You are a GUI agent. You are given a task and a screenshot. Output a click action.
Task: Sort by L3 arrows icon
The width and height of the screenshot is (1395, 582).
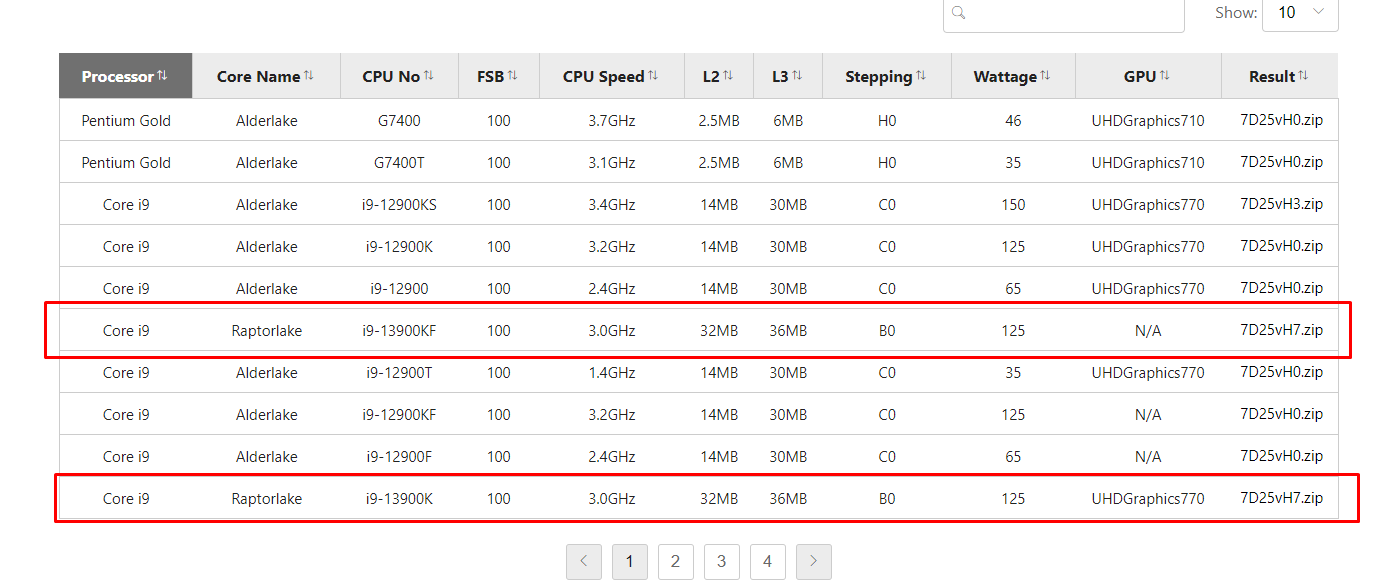797,76
